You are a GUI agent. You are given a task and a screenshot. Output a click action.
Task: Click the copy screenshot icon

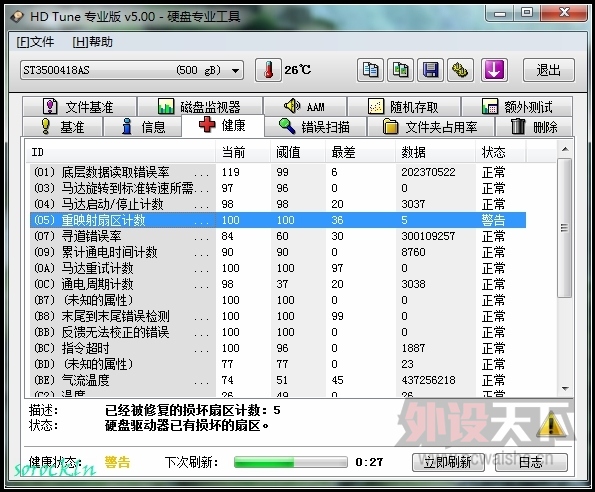[x=400, y=70]
